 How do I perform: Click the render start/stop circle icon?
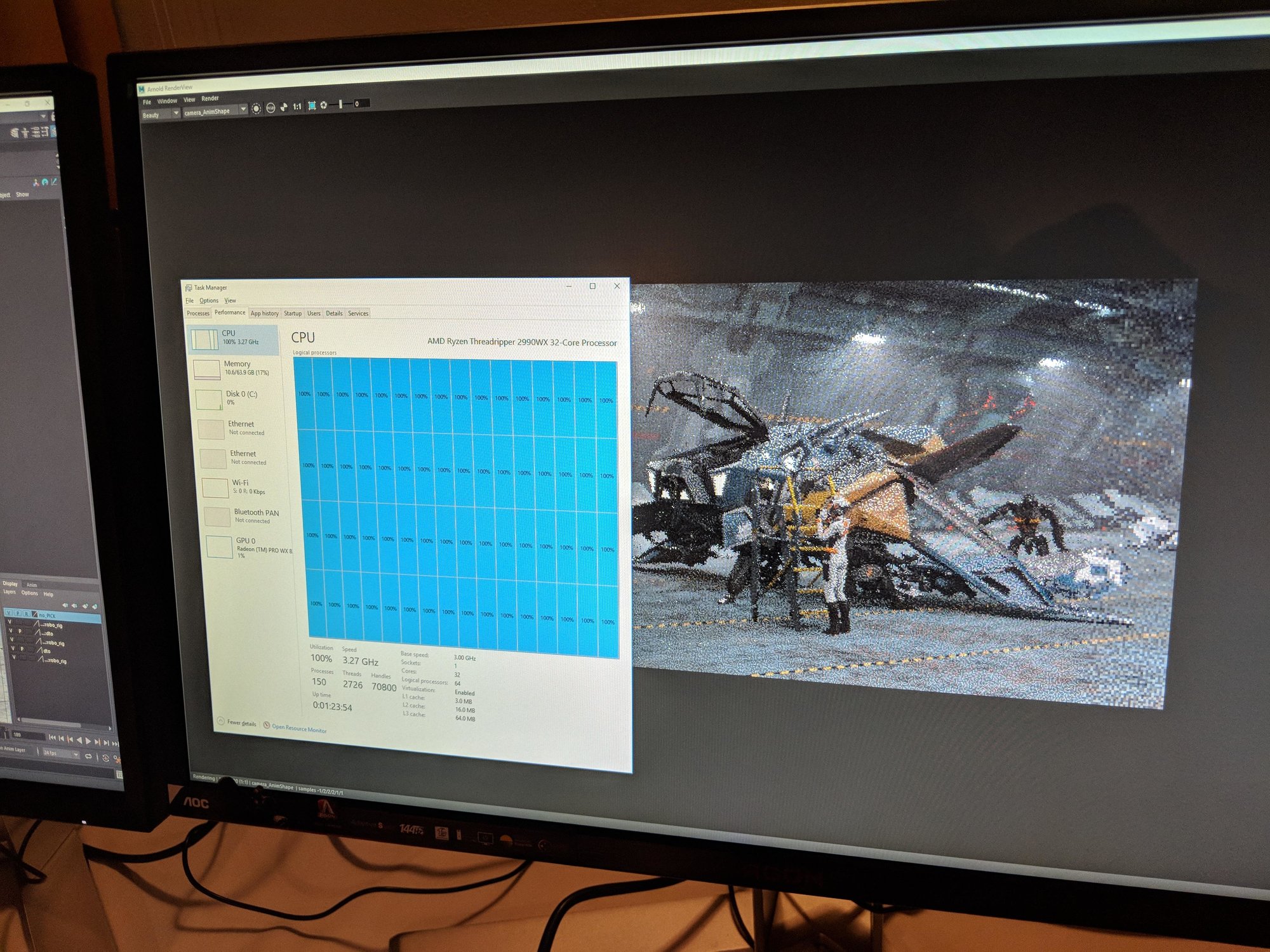click(x=256, y=109)
